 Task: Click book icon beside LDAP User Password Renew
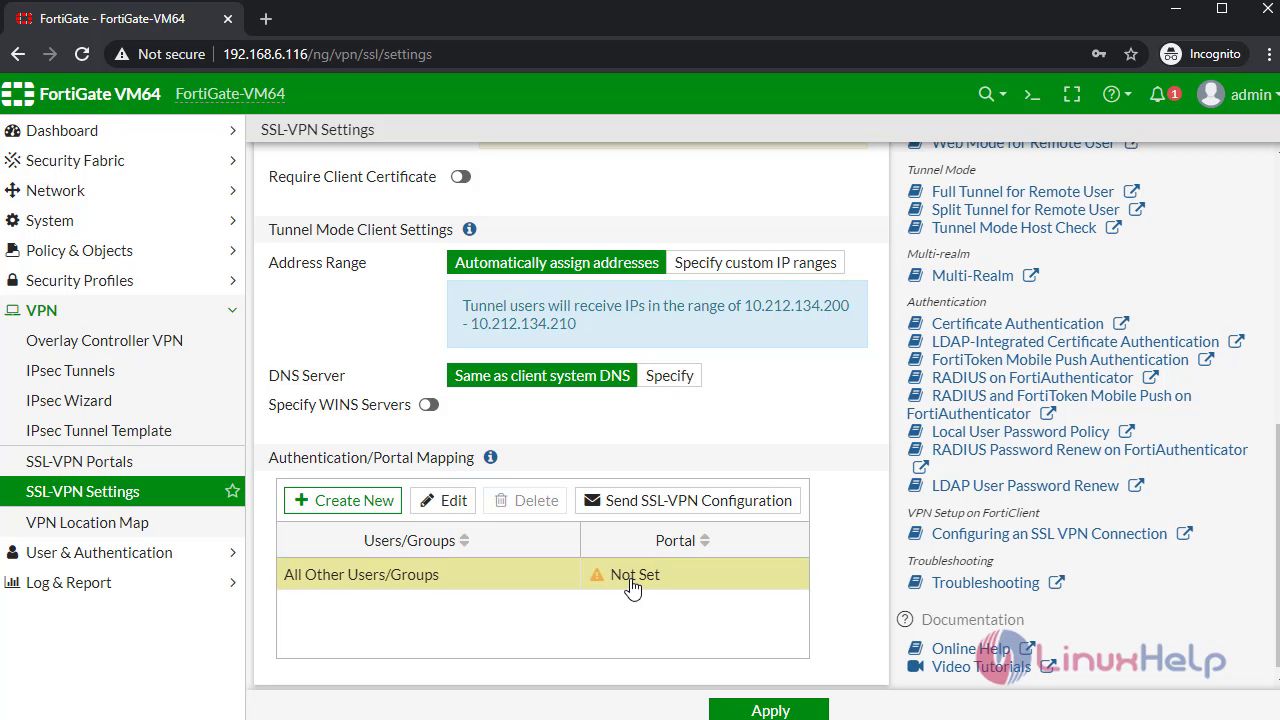click(915, 485)
